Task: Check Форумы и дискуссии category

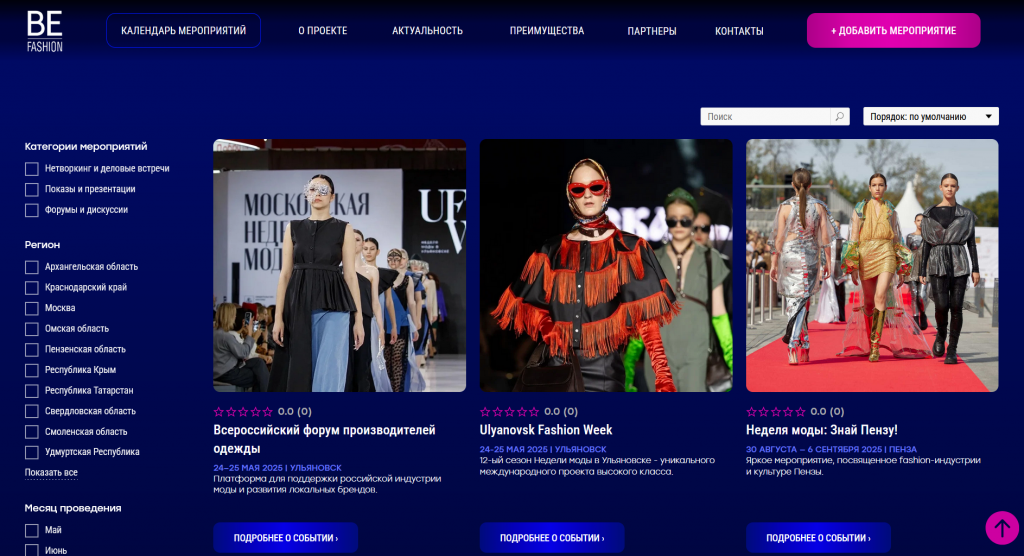Action: click(31, 210)
